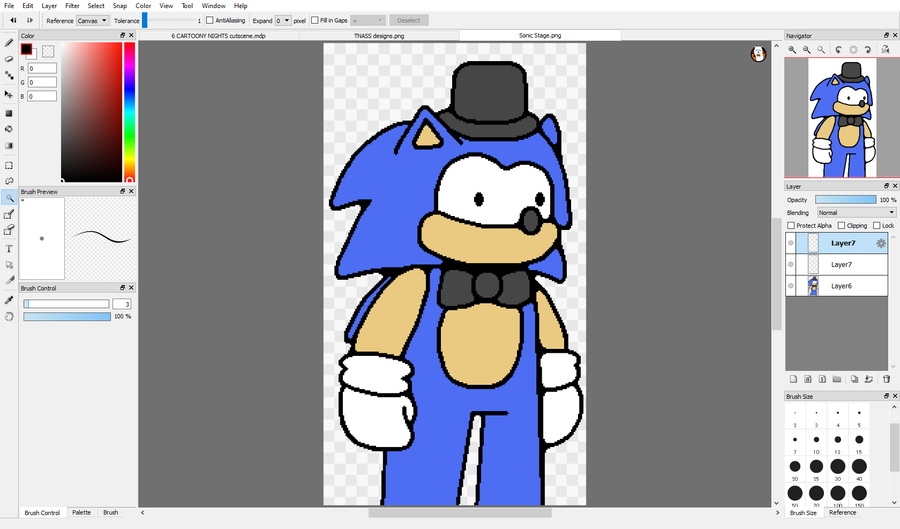900x529 pixels.
Task: Enable Fill in Gaps checkbox
Action: click(315, 20)
